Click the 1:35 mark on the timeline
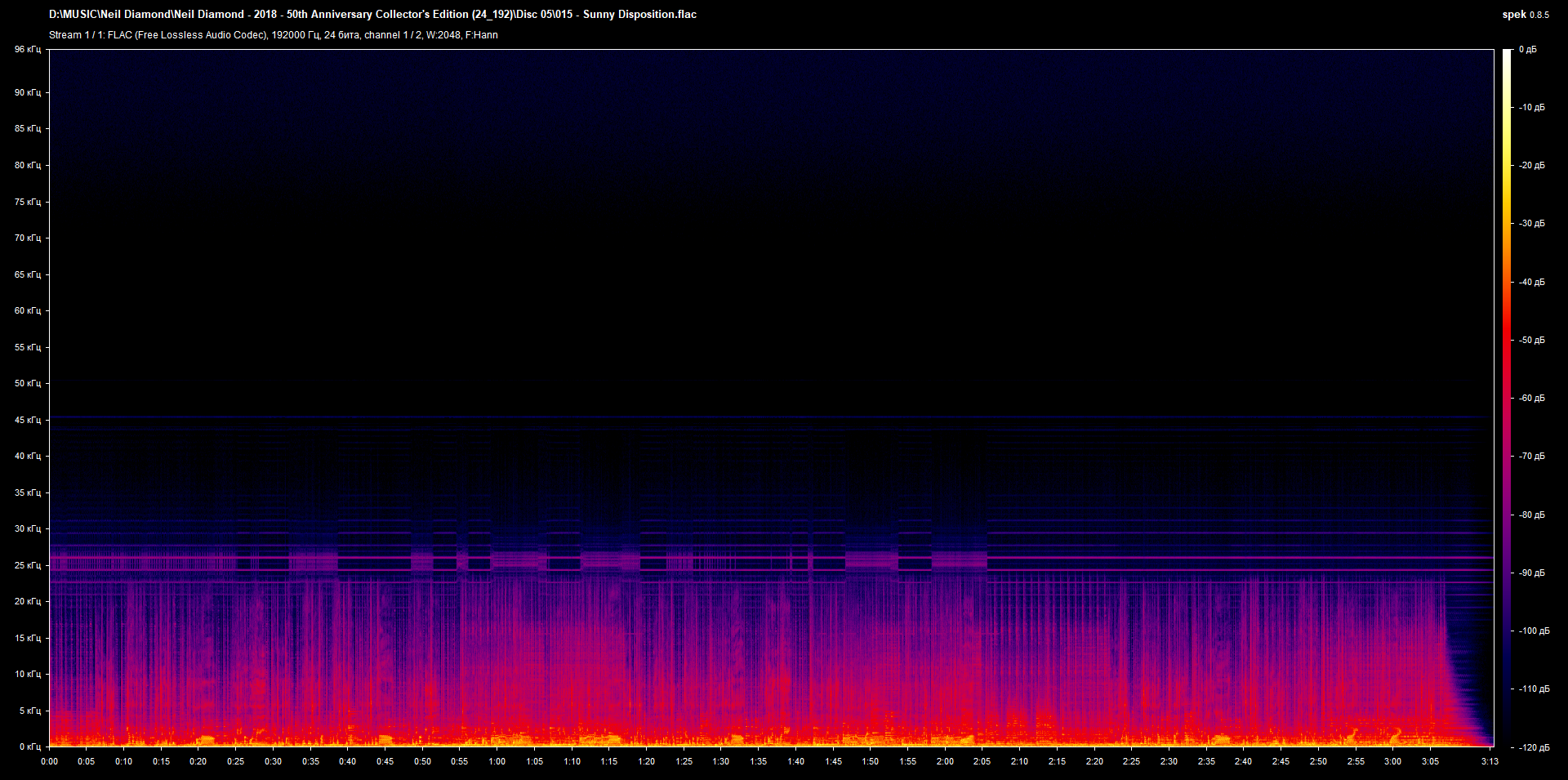 759,760
